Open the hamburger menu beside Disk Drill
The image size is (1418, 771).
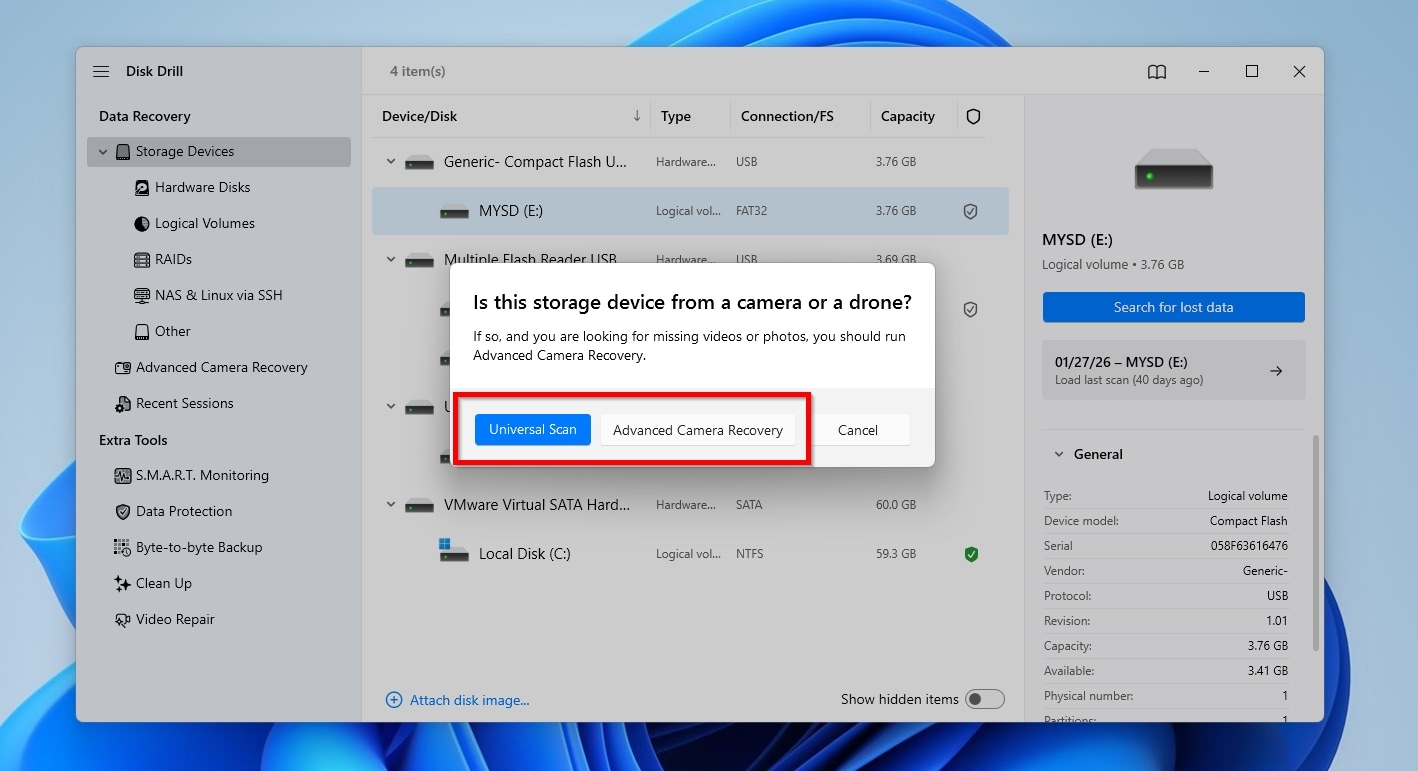pos(101,72)
